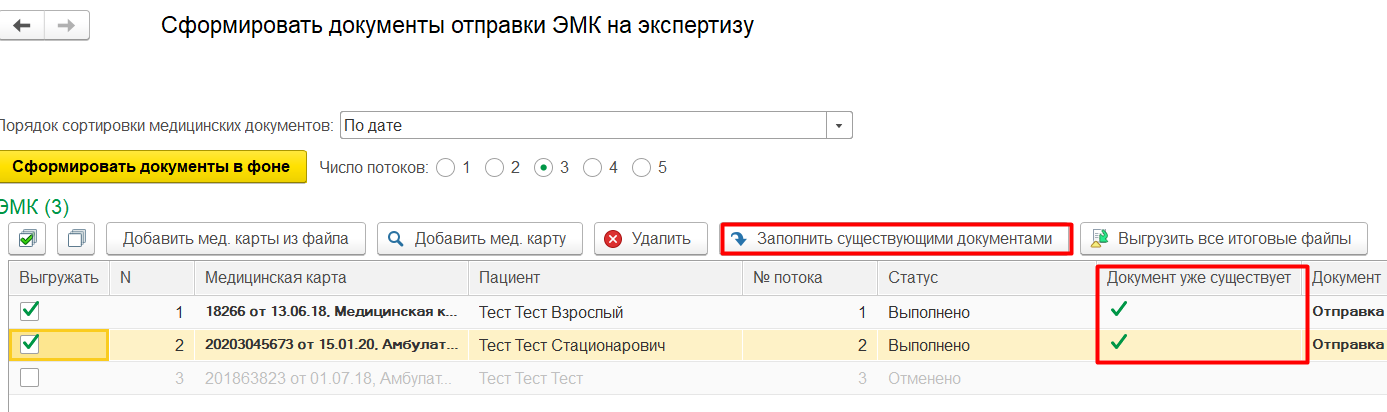
Task: Select patient cell Тест Тест Взрослый
Action: click(551, 312)
